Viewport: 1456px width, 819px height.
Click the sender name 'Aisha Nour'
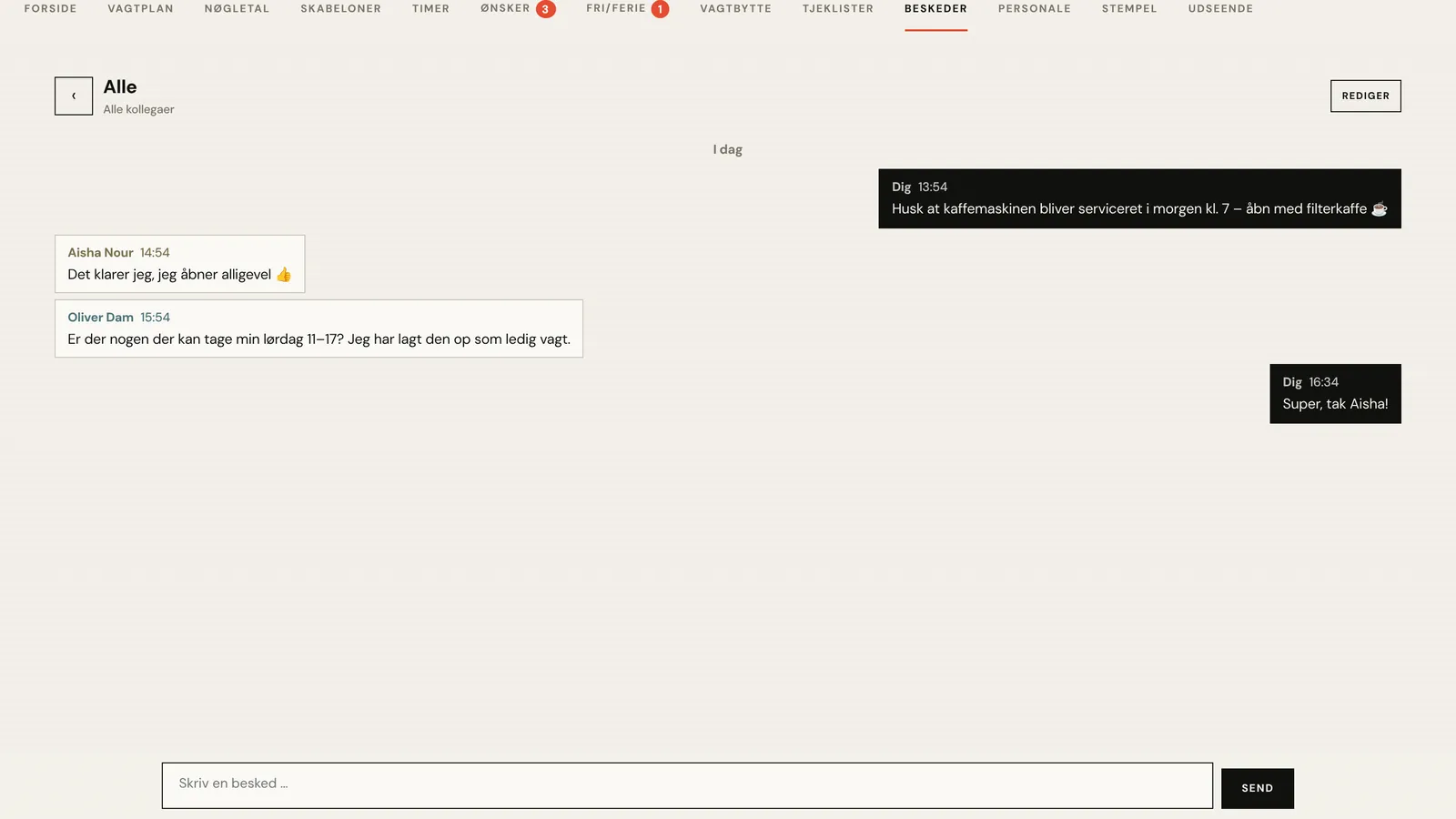pyautogui.click(x=100, y=253)
